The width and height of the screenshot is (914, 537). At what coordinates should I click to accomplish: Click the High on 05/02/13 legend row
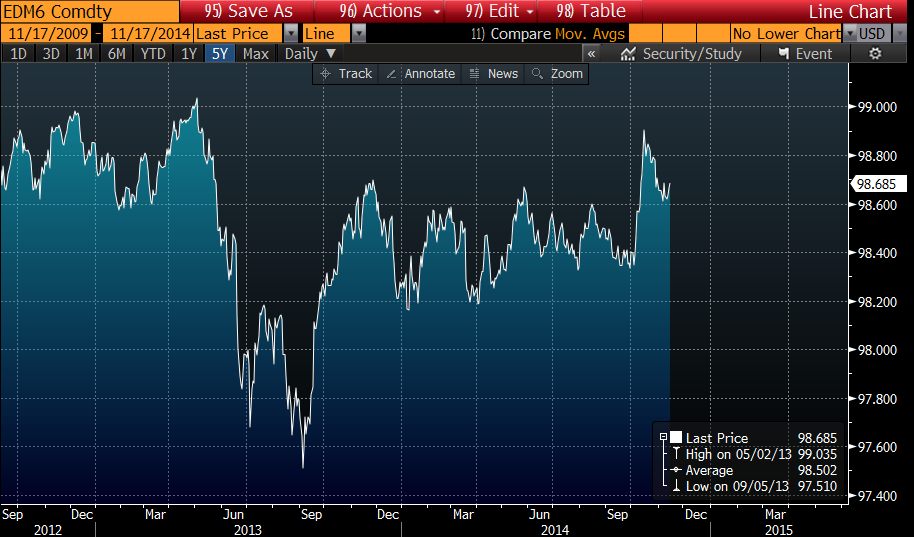(755, 454)
